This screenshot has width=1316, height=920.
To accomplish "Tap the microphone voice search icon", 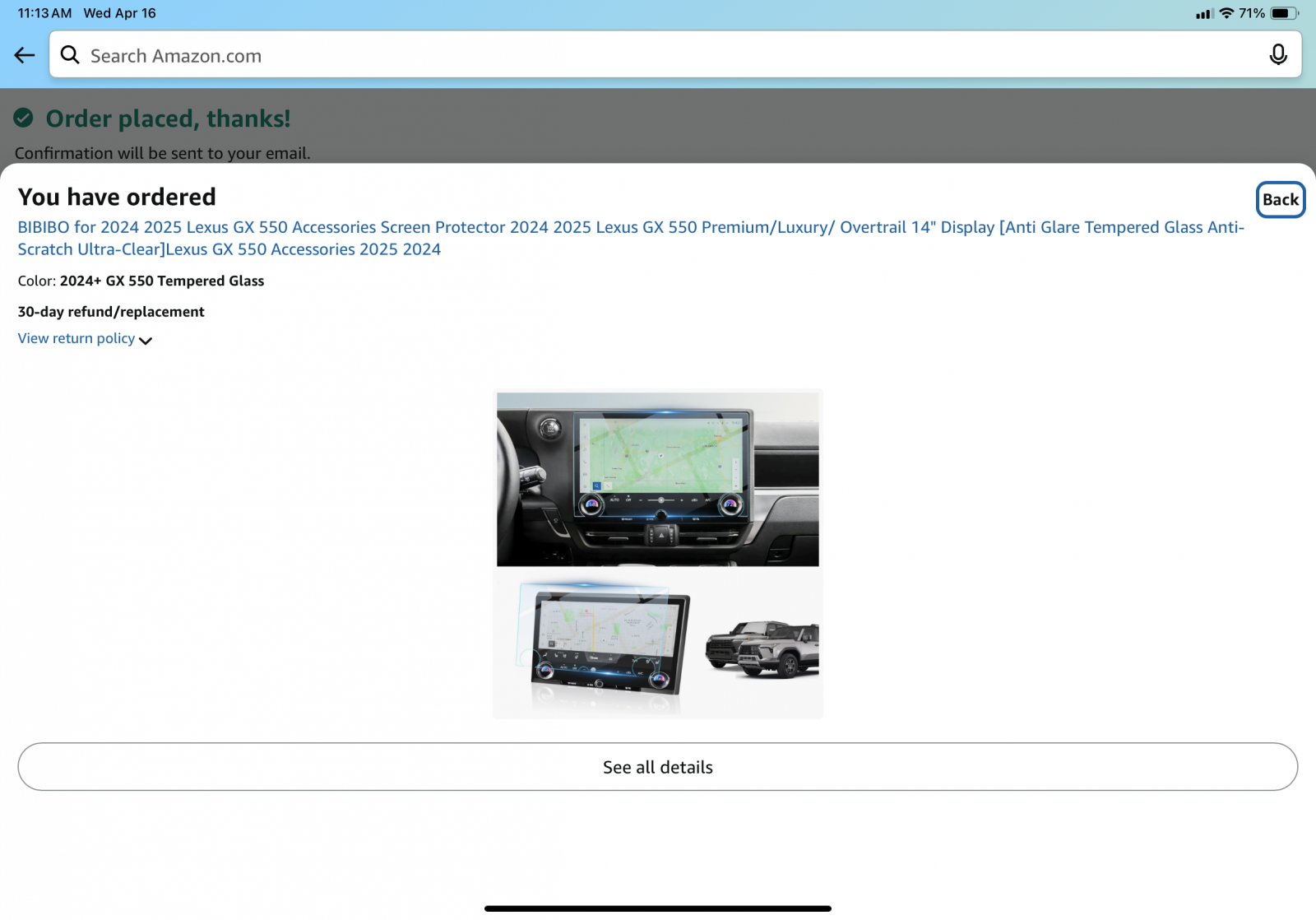I will 1277,55.
